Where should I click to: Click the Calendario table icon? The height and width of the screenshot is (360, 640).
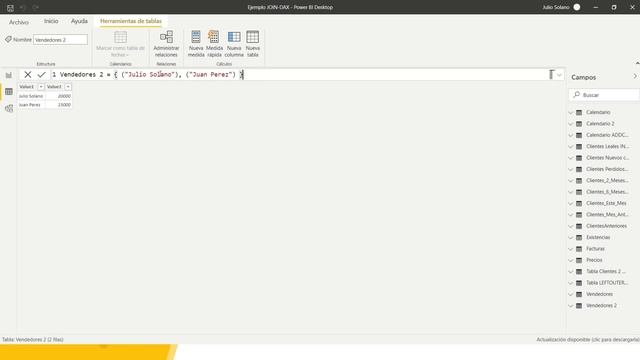tap(579, 112)
